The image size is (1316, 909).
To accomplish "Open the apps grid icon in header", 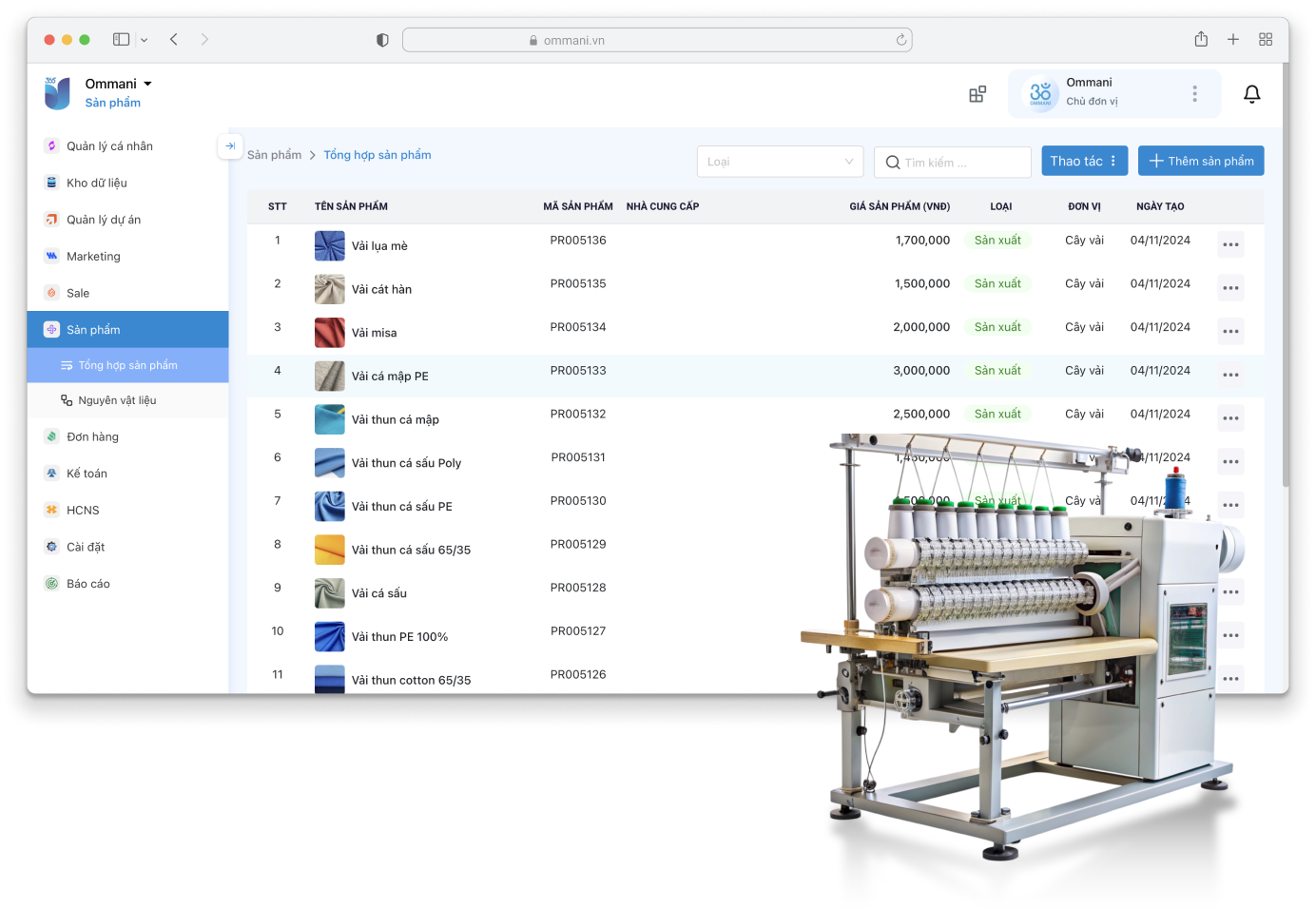I will coord(977,94).
